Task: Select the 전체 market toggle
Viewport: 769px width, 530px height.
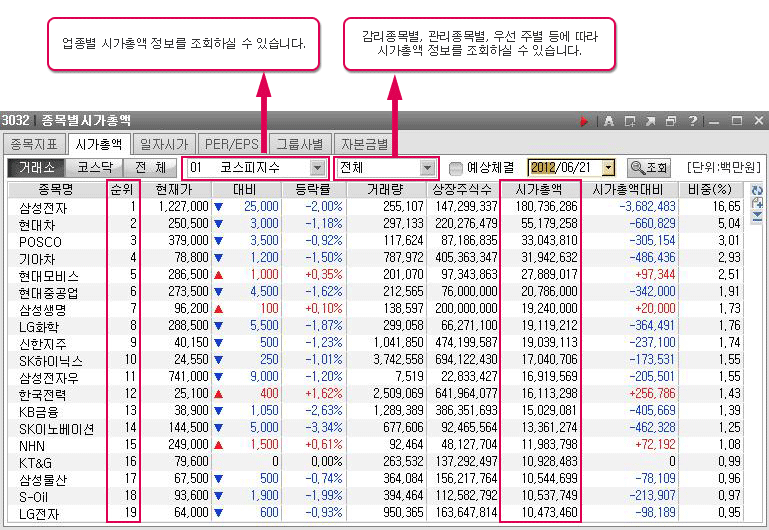Action: pyautogui.click(x=150, y=168)
